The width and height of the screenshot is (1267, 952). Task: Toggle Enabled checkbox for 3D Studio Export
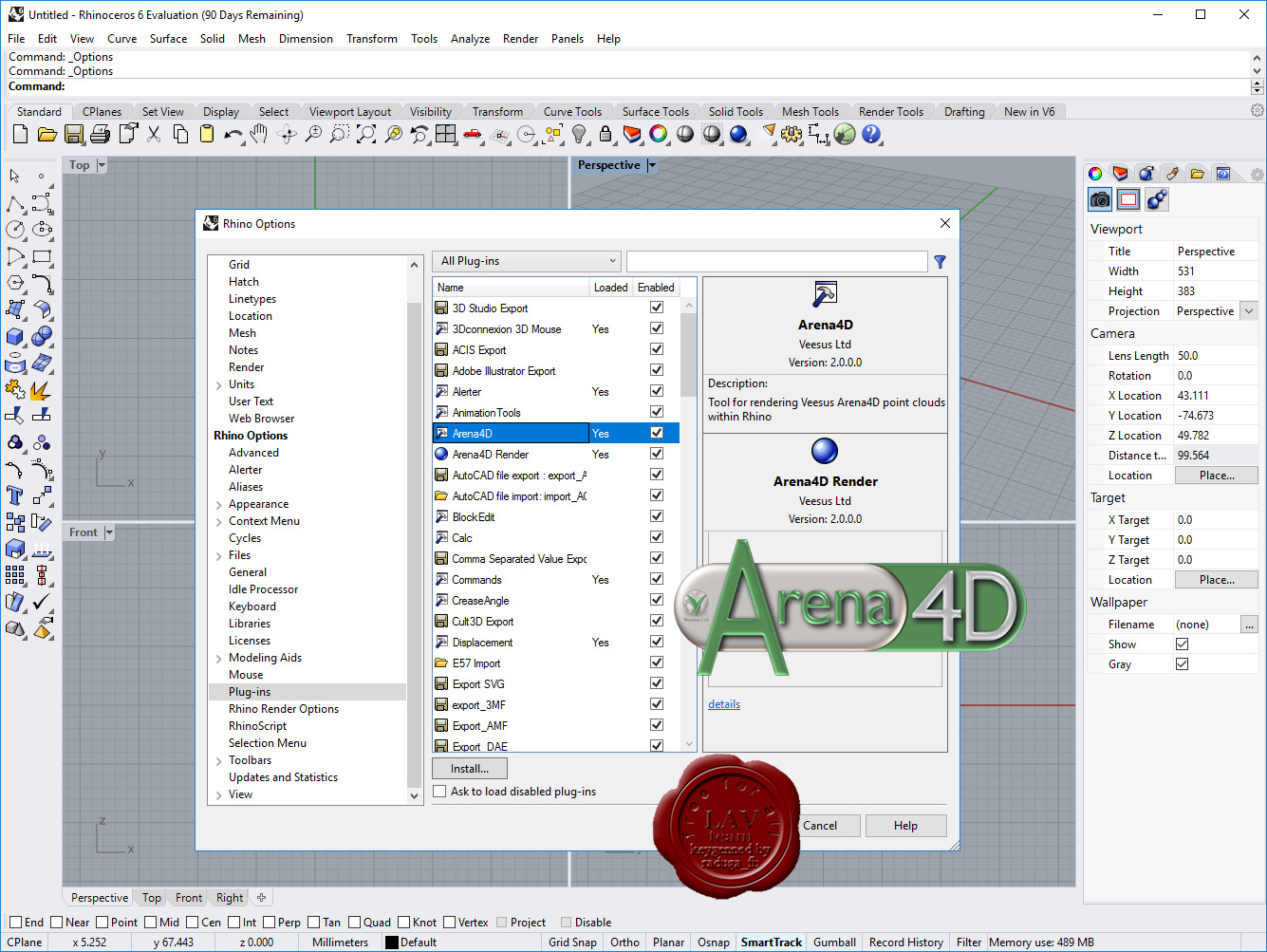coord(656,308)
